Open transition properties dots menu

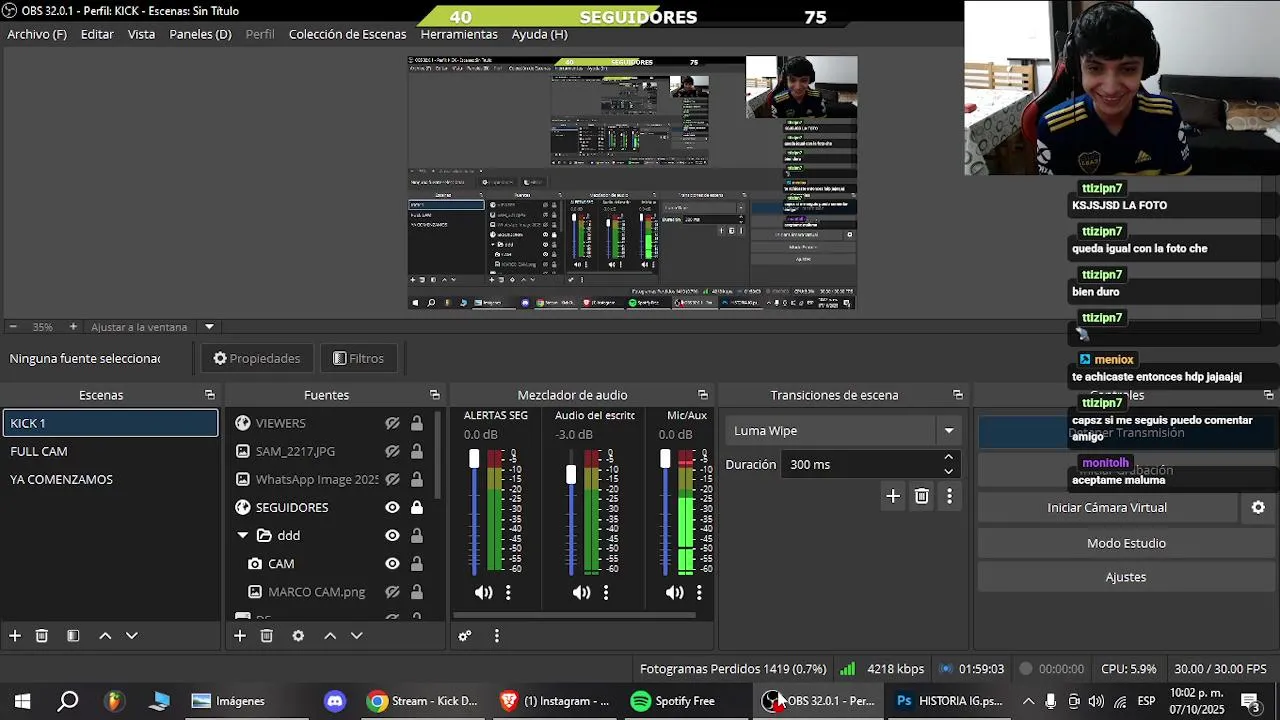(949, 496)
